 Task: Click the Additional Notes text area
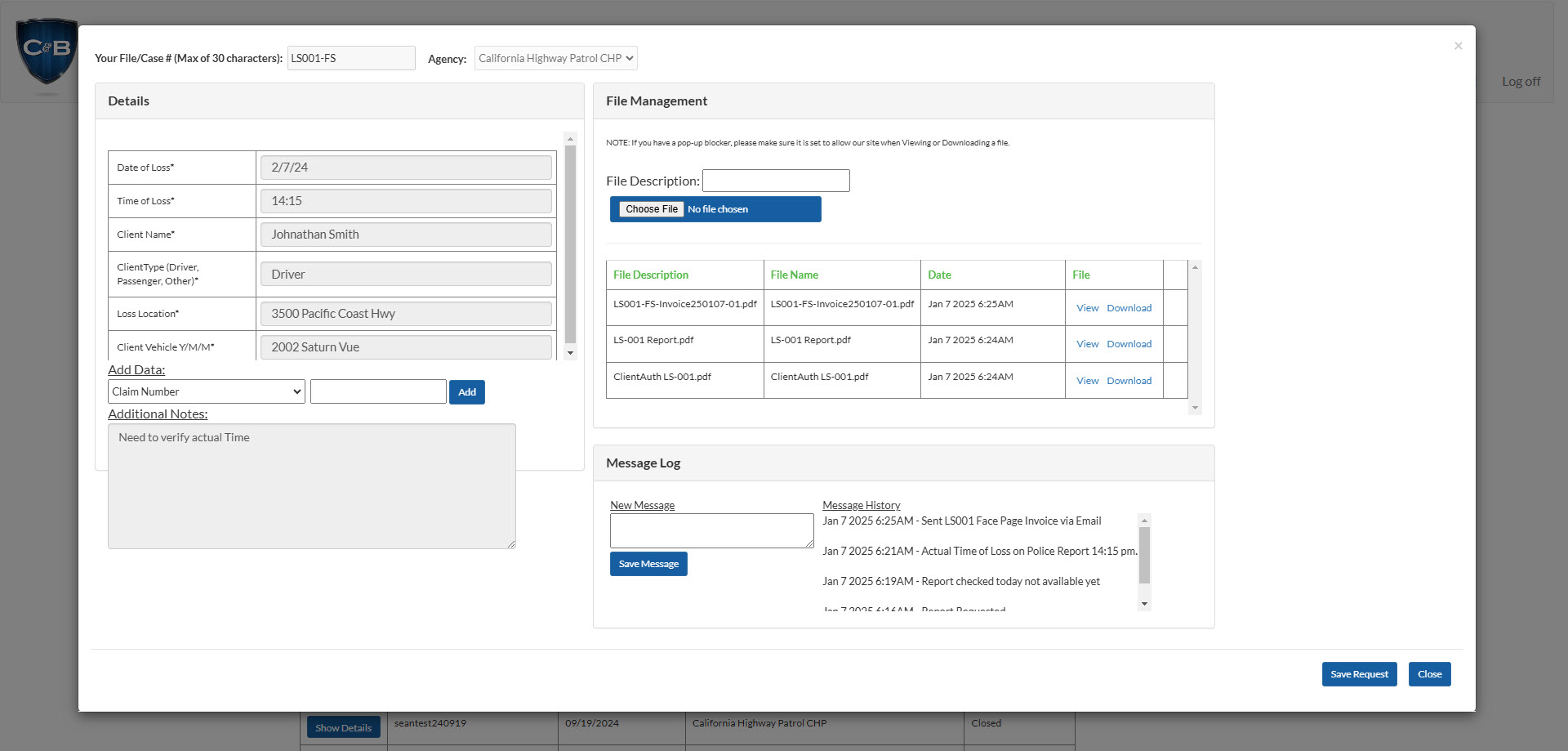(312, 486)
